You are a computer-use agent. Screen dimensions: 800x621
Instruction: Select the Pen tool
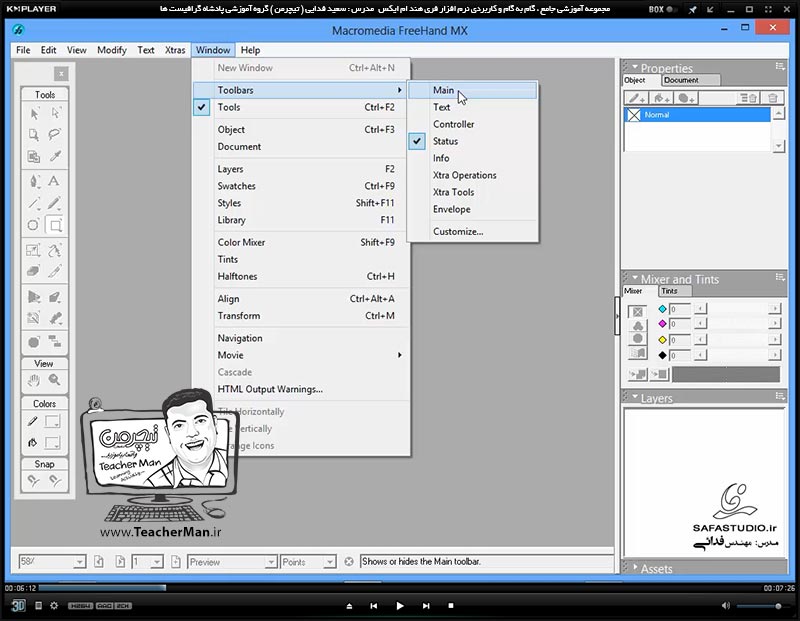click(34, 181)
